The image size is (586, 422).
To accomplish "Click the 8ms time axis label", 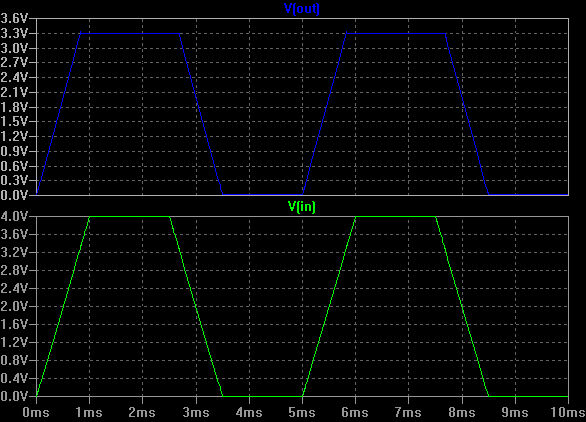I will point(462,412).
